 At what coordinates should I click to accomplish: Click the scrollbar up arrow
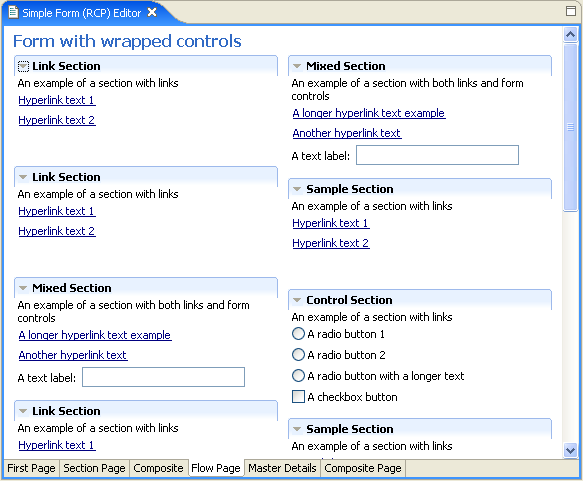pyautogui.click(x=570, y=35)
